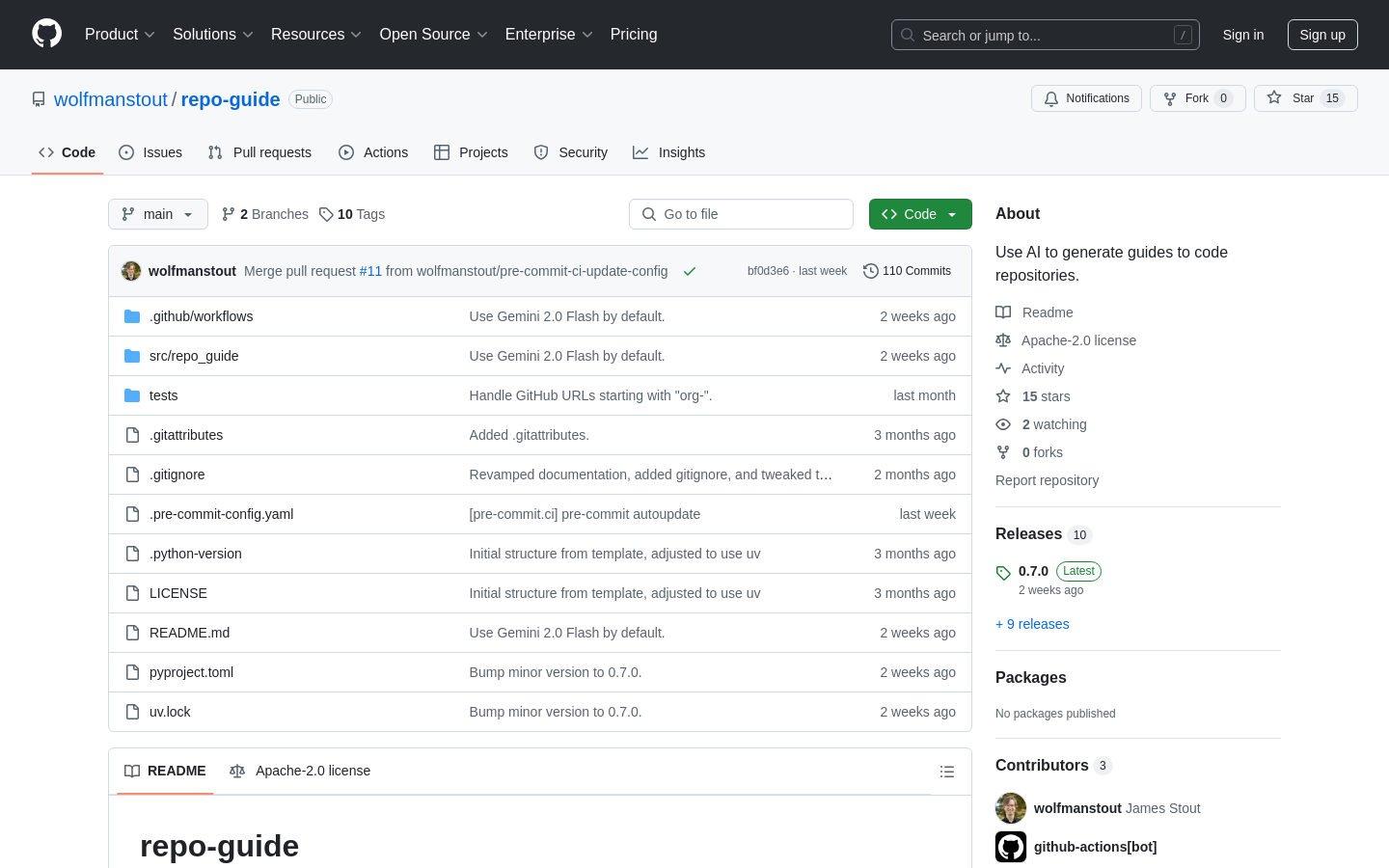Switch to the Projects tab

[x=471, y=152]
